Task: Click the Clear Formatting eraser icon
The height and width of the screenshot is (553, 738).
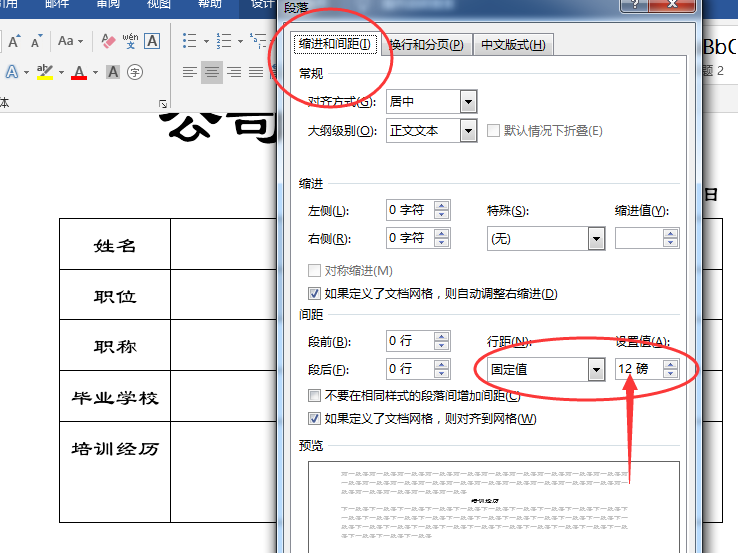Action: [108, 41]
